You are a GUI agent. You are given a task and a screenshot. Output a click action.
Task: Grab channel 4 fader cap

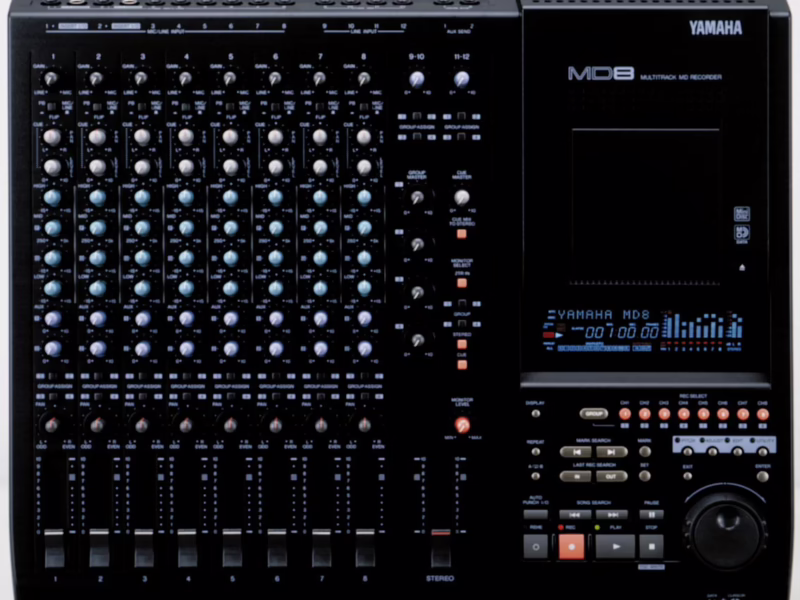point(187,548)
